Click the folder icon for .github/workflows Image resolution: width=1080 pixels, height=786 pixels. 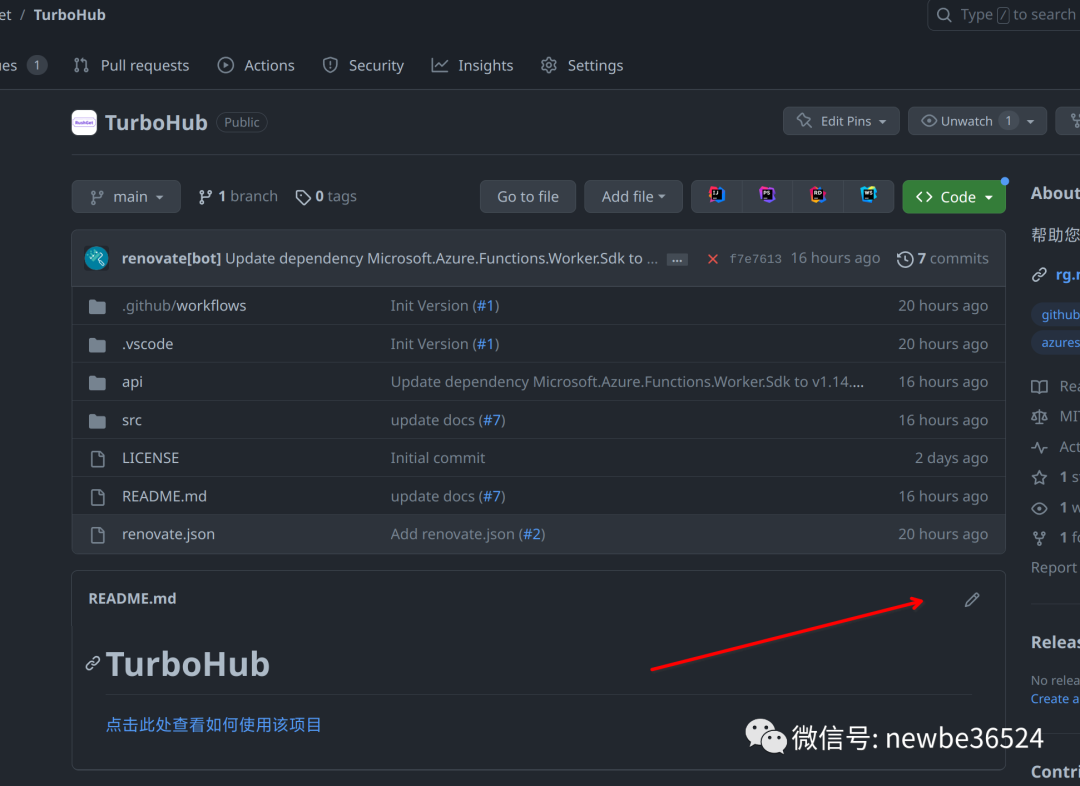[97, 307]
